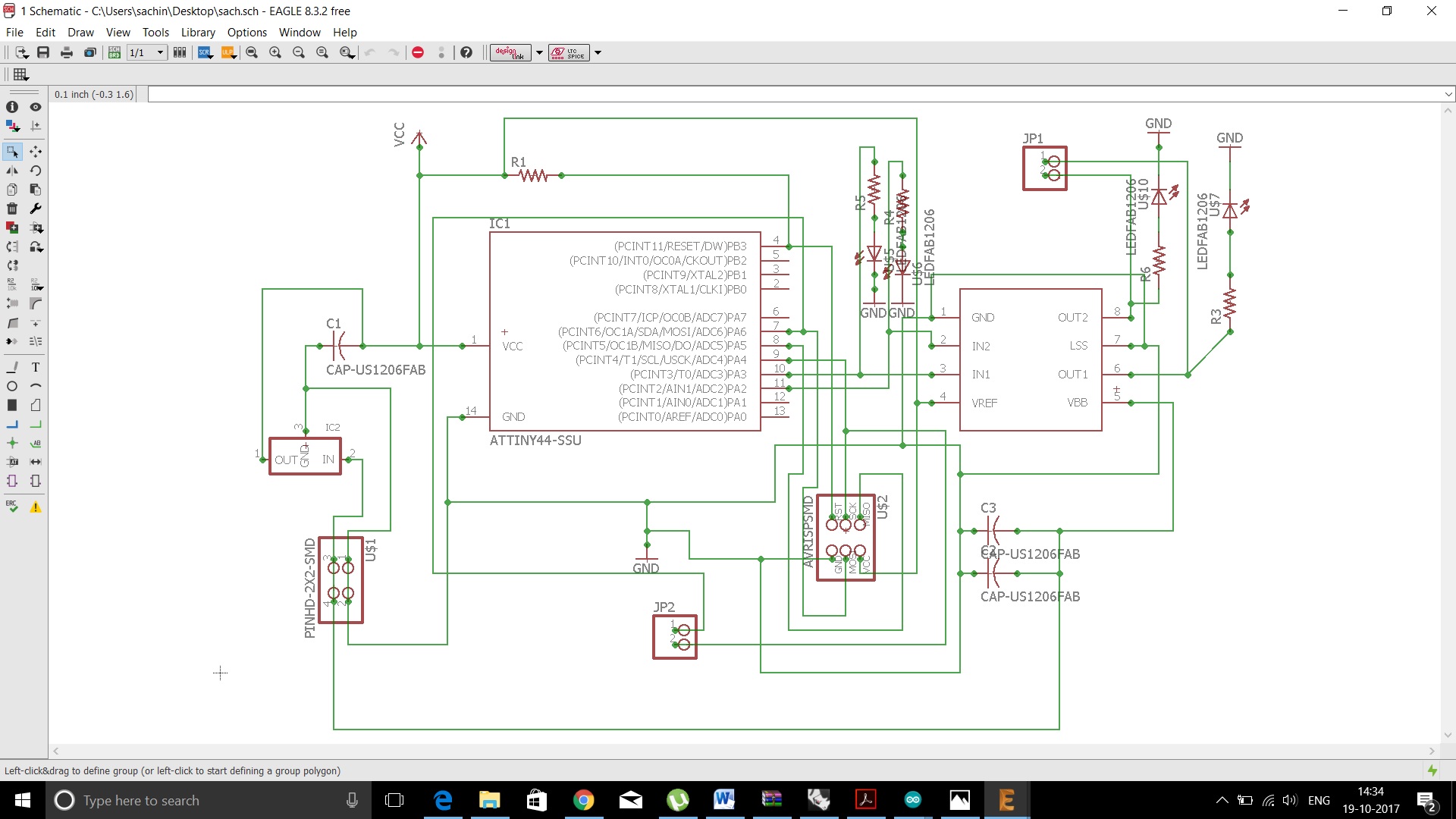Select the net Label tool

pyautogui.click(x=36, y=443)
